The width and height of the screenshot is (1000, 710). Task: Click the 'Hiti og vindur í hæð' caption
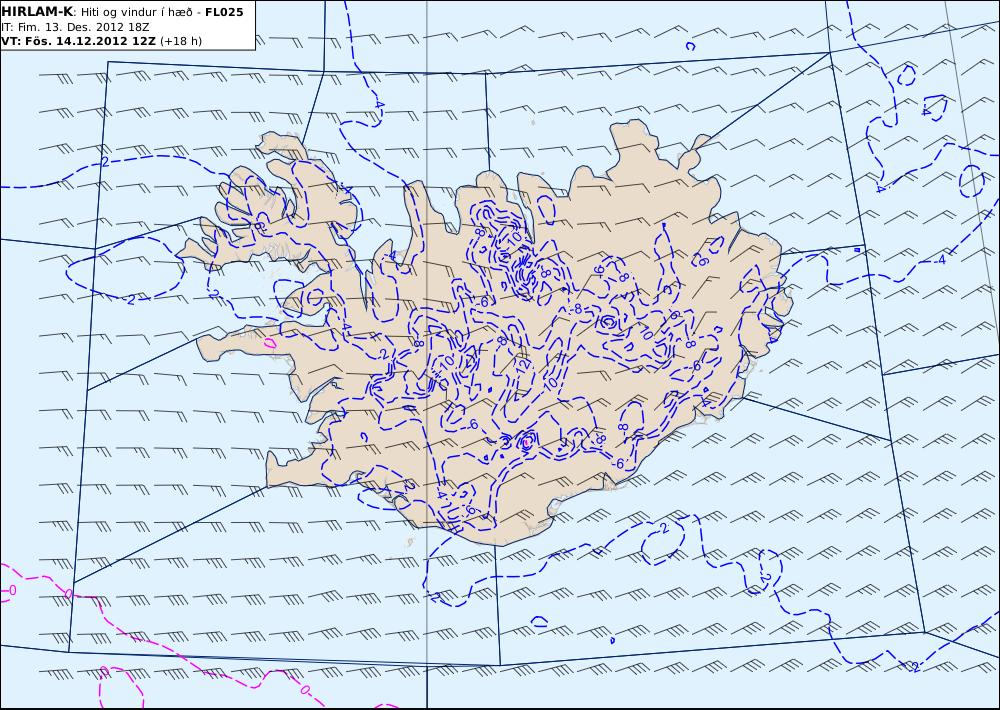[134, 13]
